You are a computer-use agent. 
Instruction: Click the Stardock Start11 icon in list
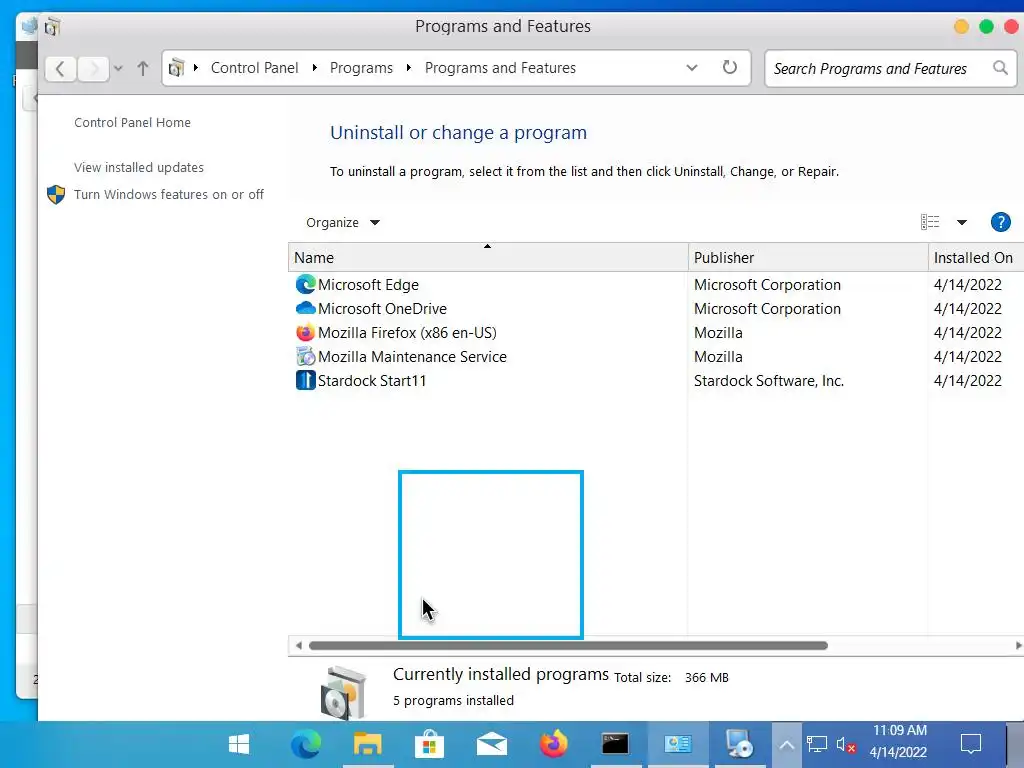pyautogui.click(x=305, y=380)
